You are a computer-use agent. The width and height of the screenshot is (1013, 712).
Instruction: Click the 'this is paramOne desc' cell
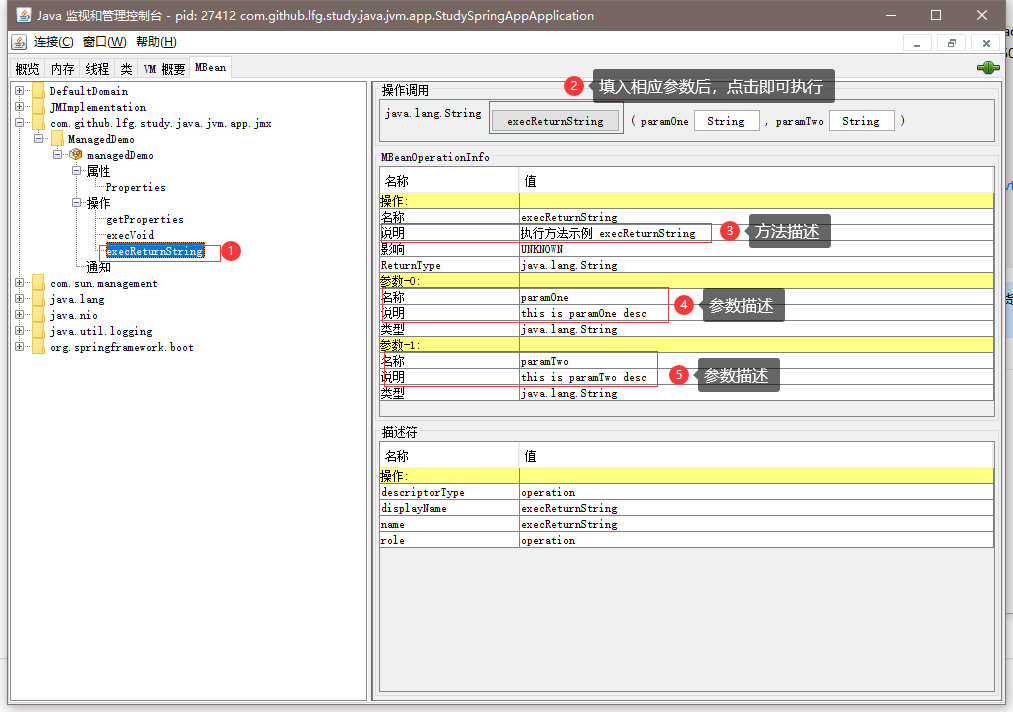point(757,313)
